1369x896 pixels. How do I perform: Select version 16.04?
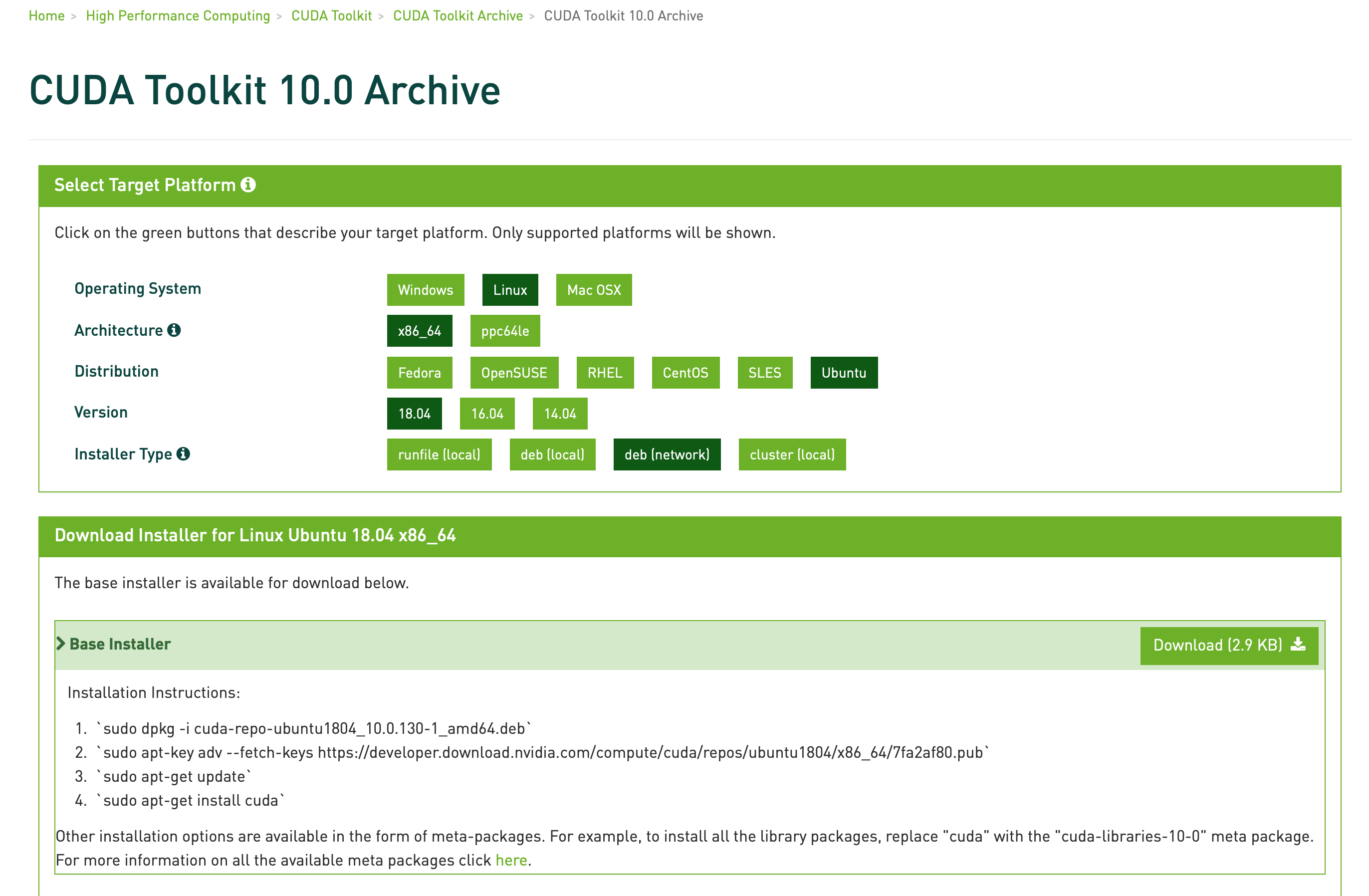tap(487, 413)
